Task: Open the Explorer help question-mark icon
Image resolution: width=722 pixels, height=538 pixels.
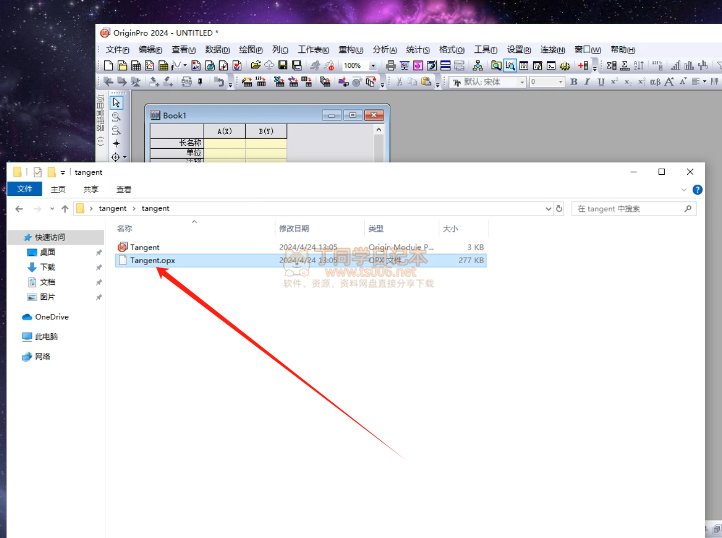Action: [697, 189]
